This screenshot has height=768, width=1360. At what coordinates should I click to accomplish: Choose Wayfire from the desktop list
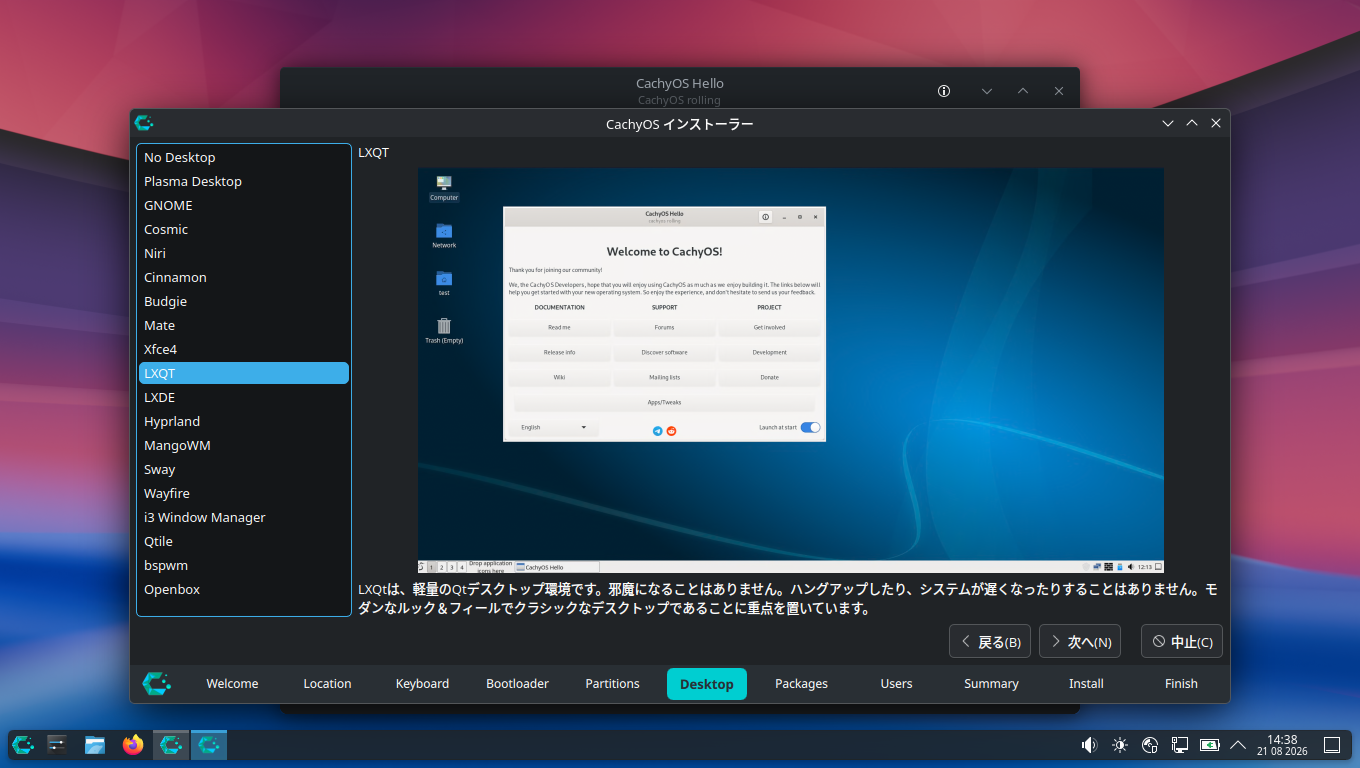(244, 493)
